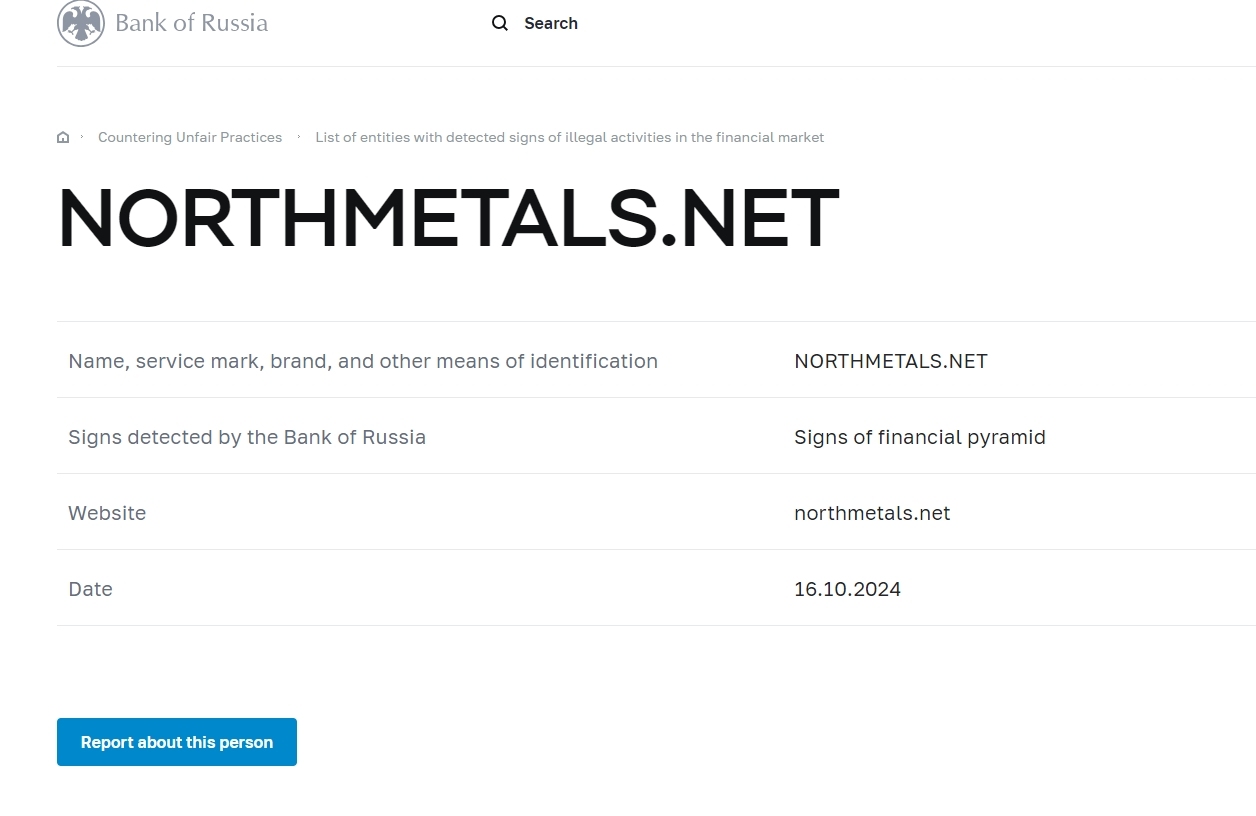Click the Website row label

(107, 513)
